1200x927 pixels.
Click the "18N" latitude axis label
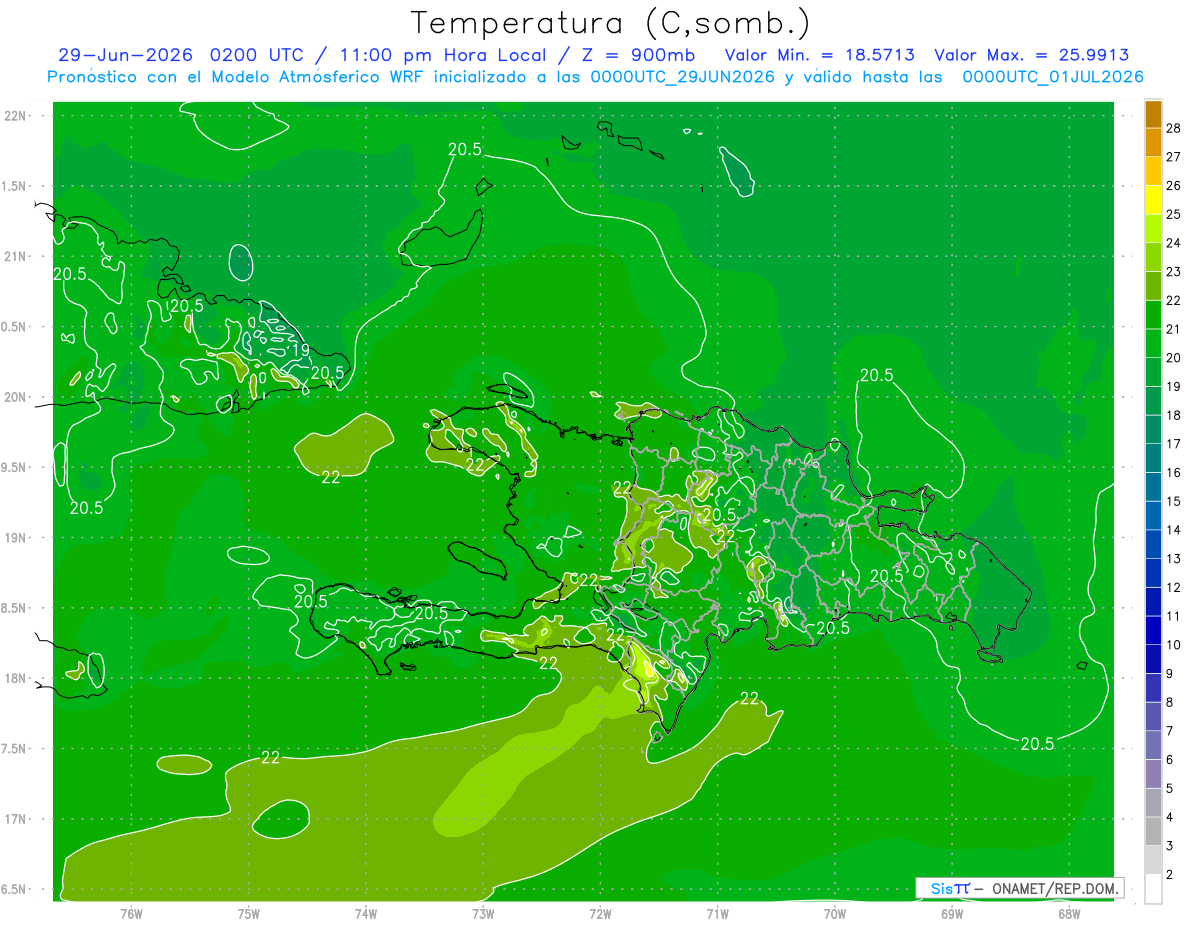click(x=16, y=678)
